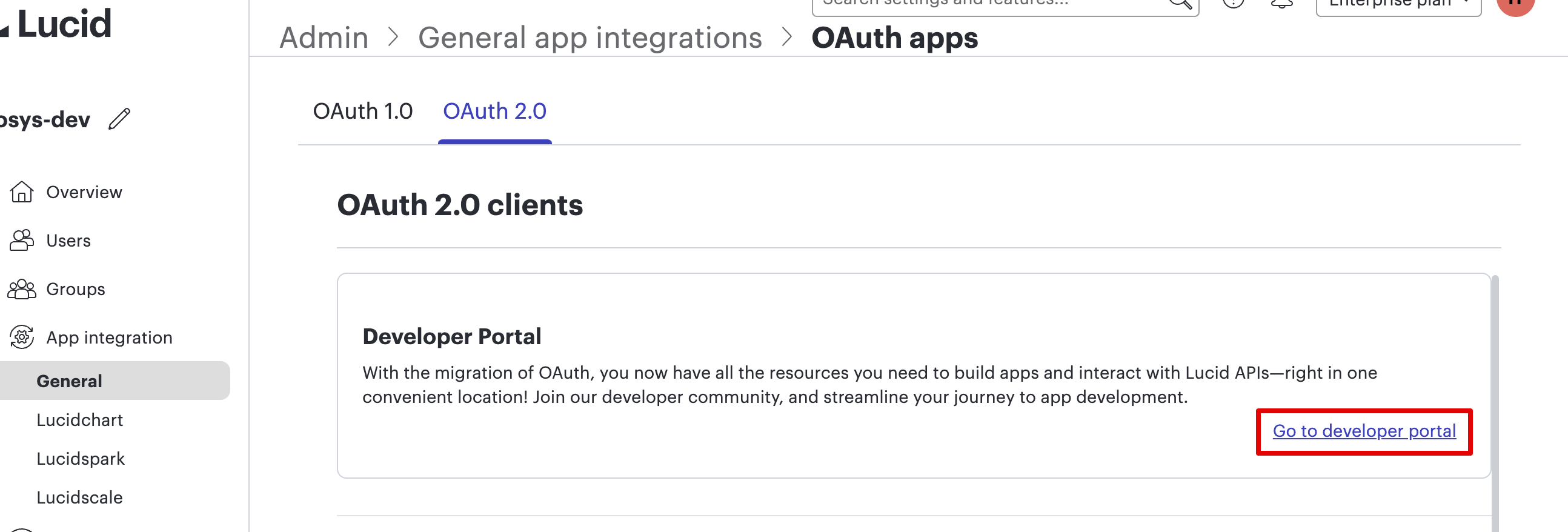The height and width of the screenshot is (532, 1568).
Task: Expand the Enterprise plan dropdown
Action: click(1398, 5)
